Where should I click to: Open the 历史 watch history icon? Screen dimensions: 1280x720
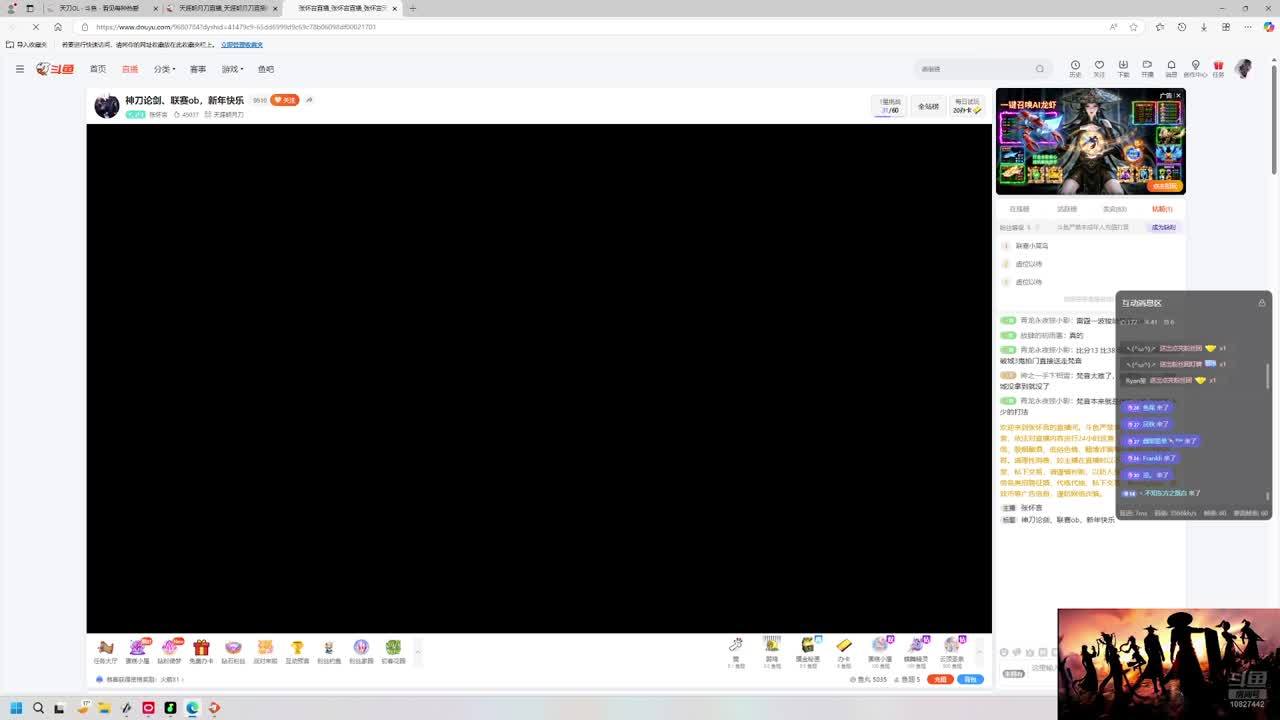[x=1075, y=67]
